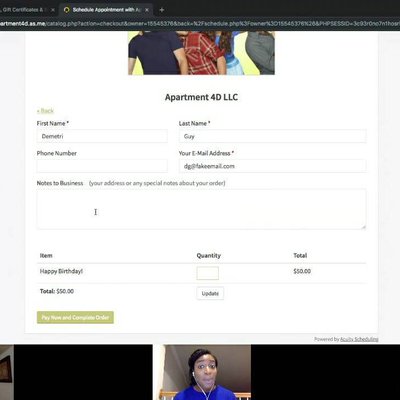Select the woman's webcam video tile
This screenshot has height=400, width=400.
coord(202,372)
